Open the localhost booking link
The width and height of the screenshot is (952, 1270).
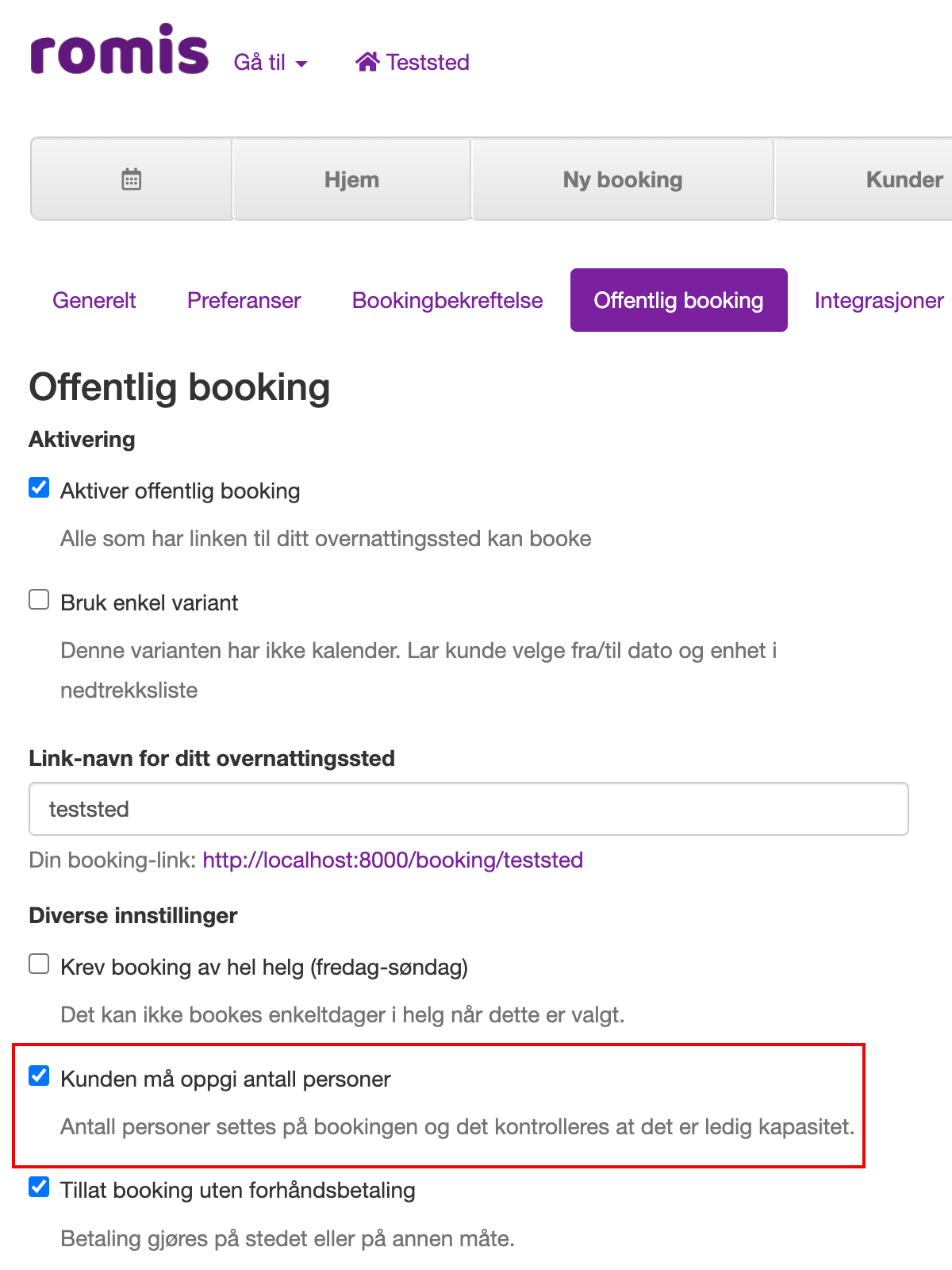pyautogui.click(x=393, y=860)
